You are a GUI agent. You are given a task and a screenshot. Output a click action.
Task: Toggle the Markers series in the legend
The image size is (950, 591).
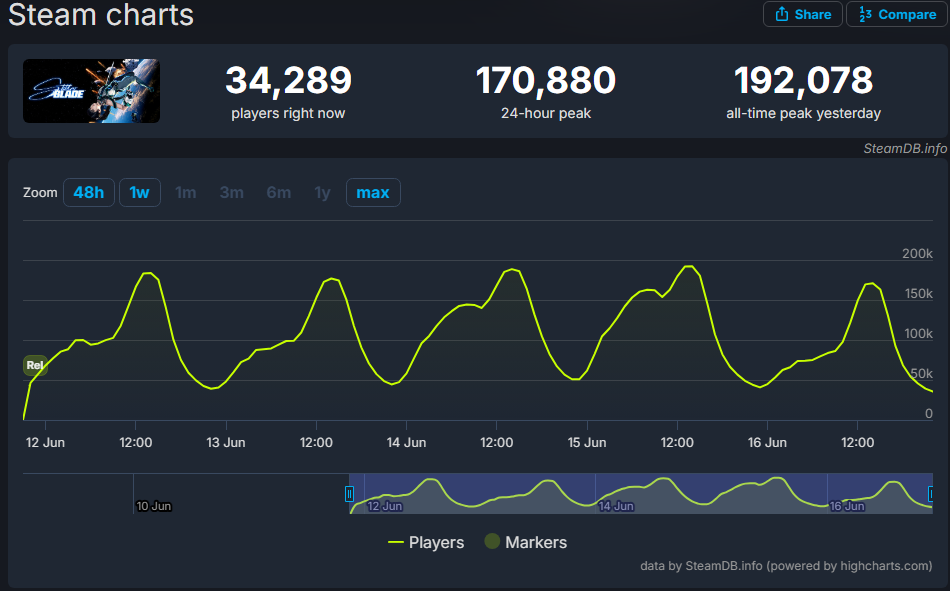[525, 542]
